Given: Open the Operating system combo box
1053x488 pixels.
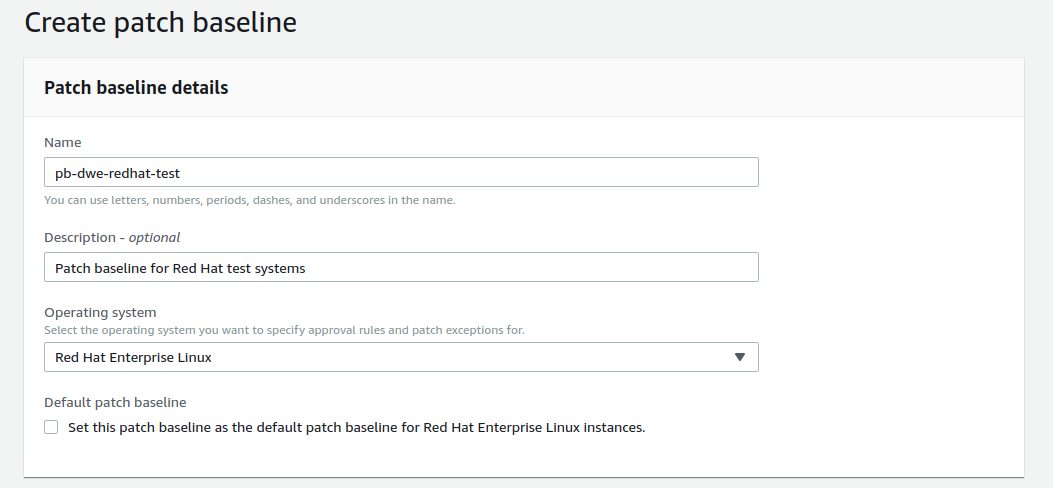Looking at the screenshot, I should [x=401, y=357].
